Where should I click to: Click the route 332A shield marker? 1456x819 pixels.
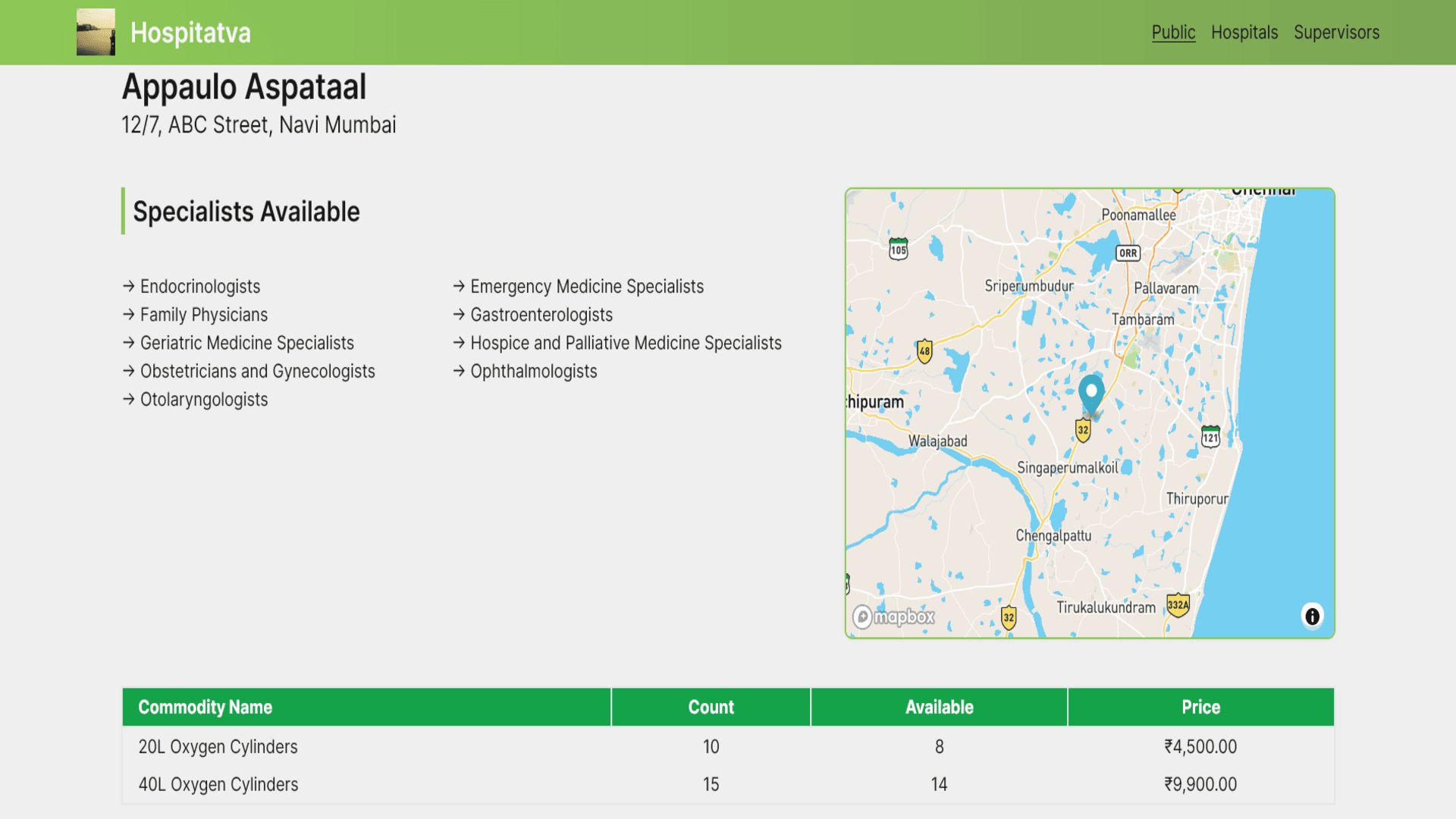(1178, 605)
